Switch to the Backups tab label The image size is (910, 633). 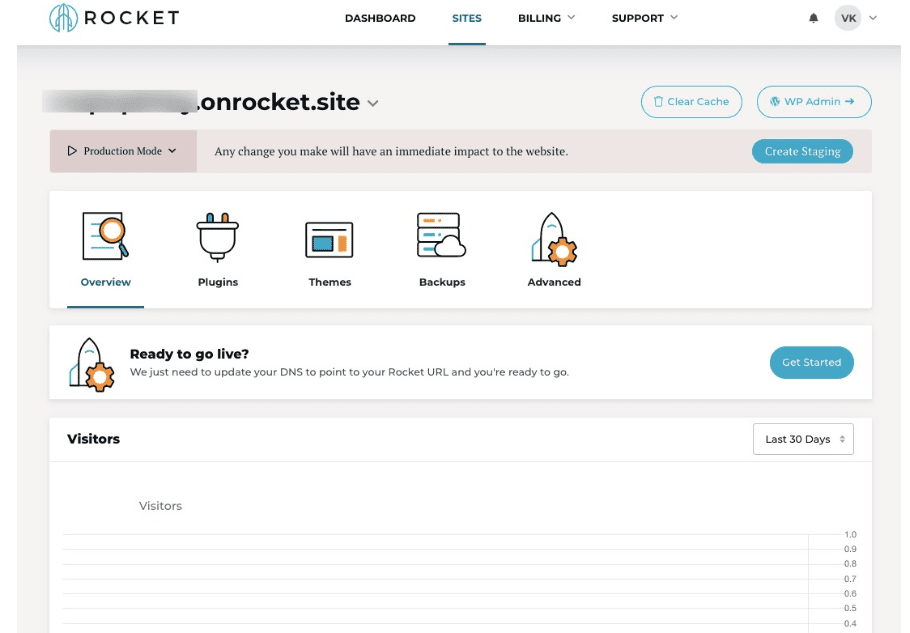pyautogui.click(x=442, y=282)
